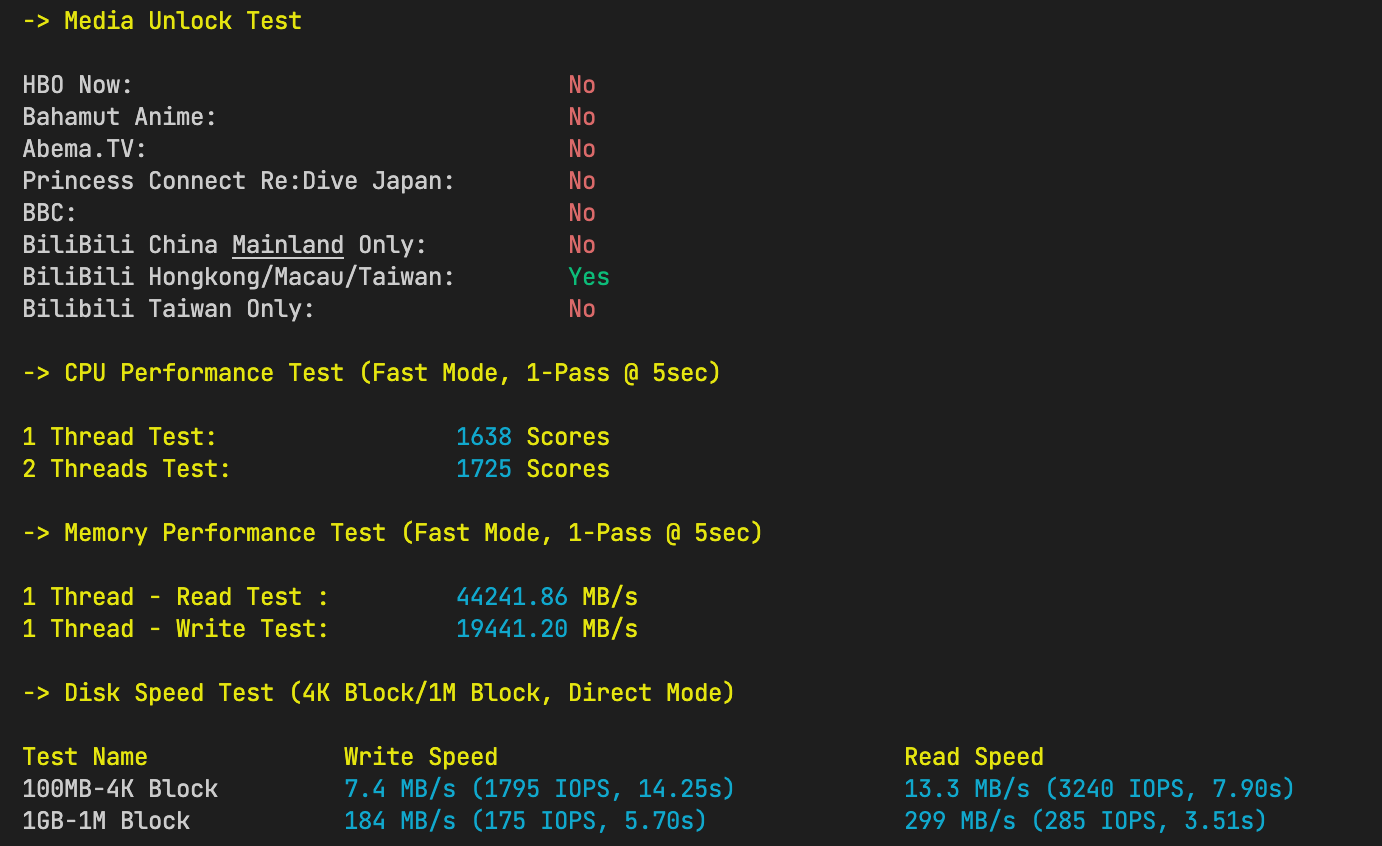This screenshot has width=1382, height=846.
Task: Click the 19441.20 write speed value
Action: click(x=512, y=629)
